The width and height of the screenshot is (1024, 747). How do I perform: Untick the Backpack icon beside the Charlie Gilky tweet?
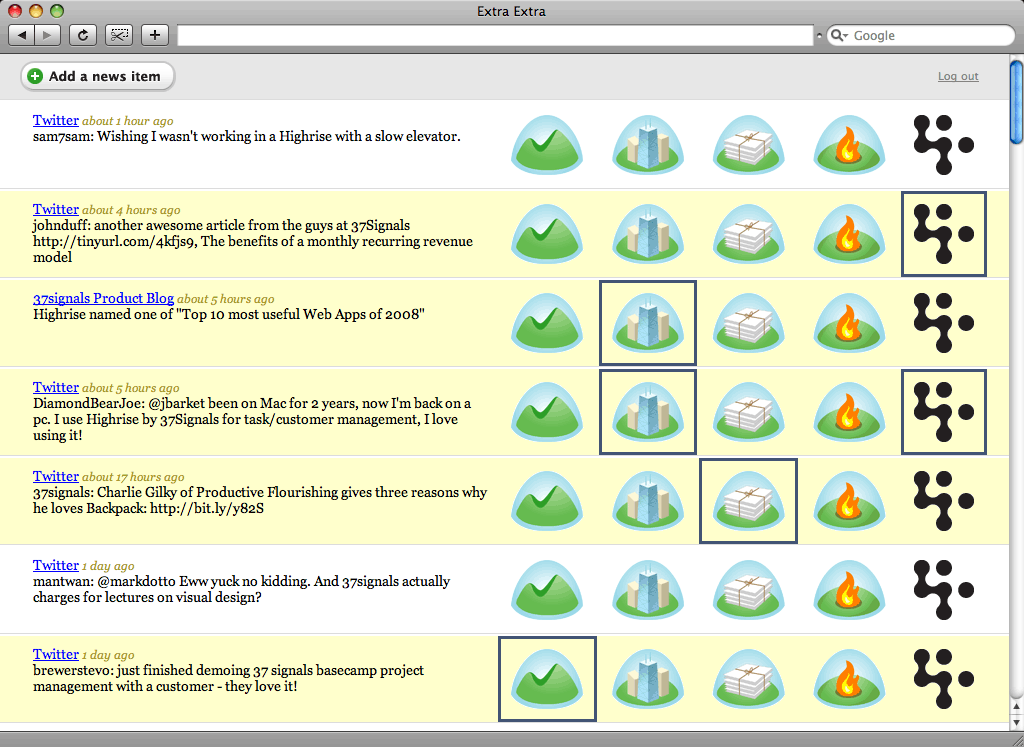click(x=748, y=501)
